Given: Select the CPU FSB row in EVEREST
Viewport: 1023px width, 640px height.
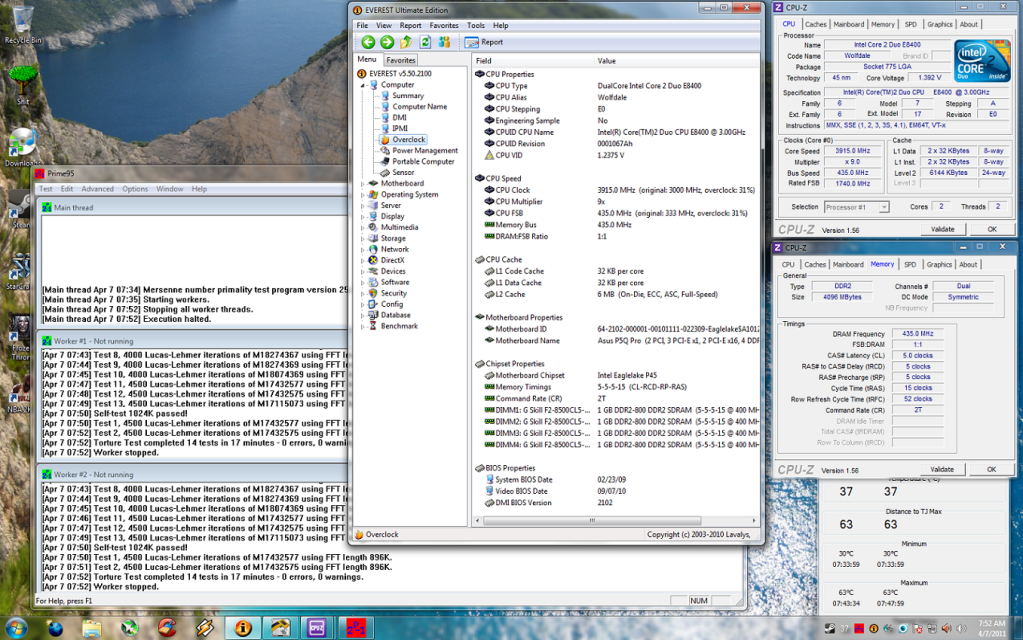Looking at the screenshot, I should (x=615, y=213).
